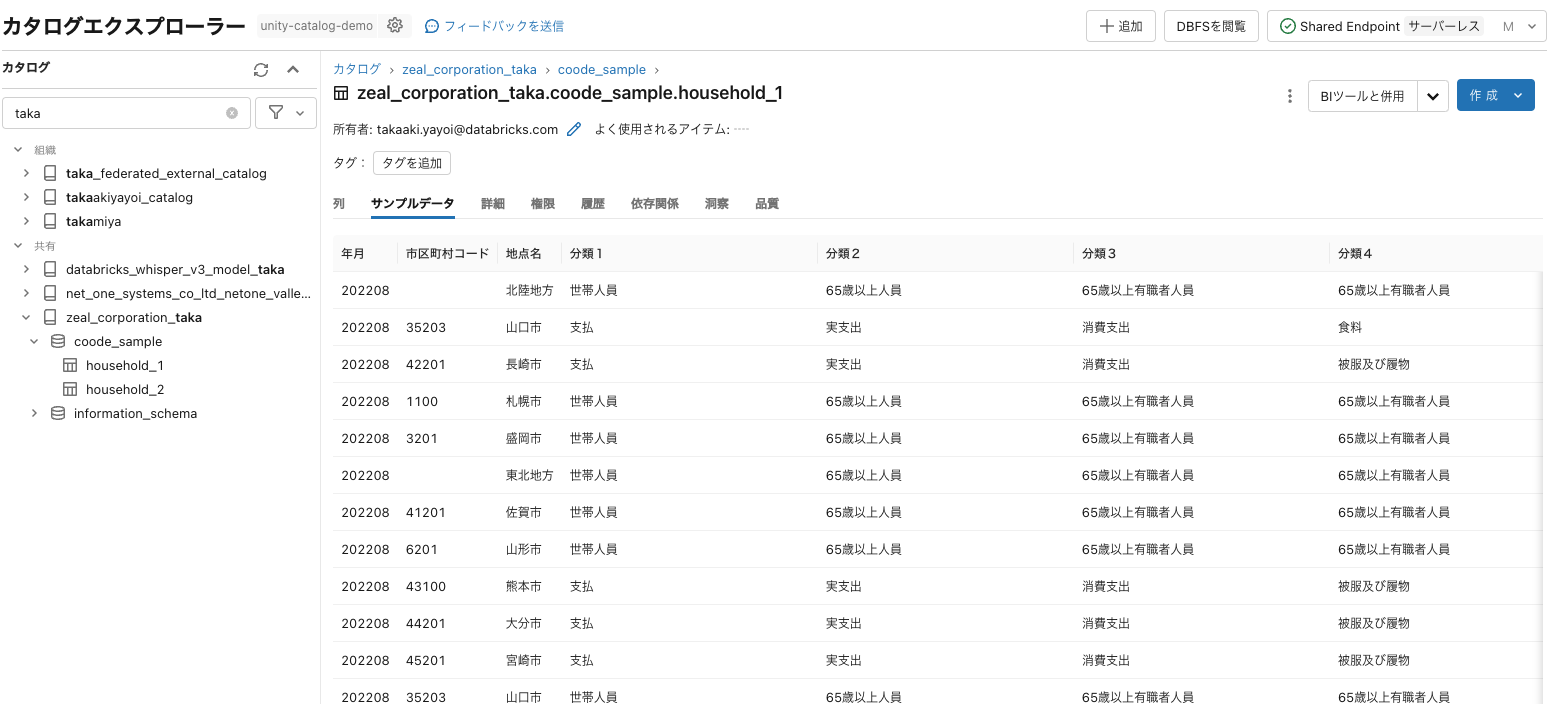
Task: Click the feedback chat bubble icon
Action: point(430,25)
